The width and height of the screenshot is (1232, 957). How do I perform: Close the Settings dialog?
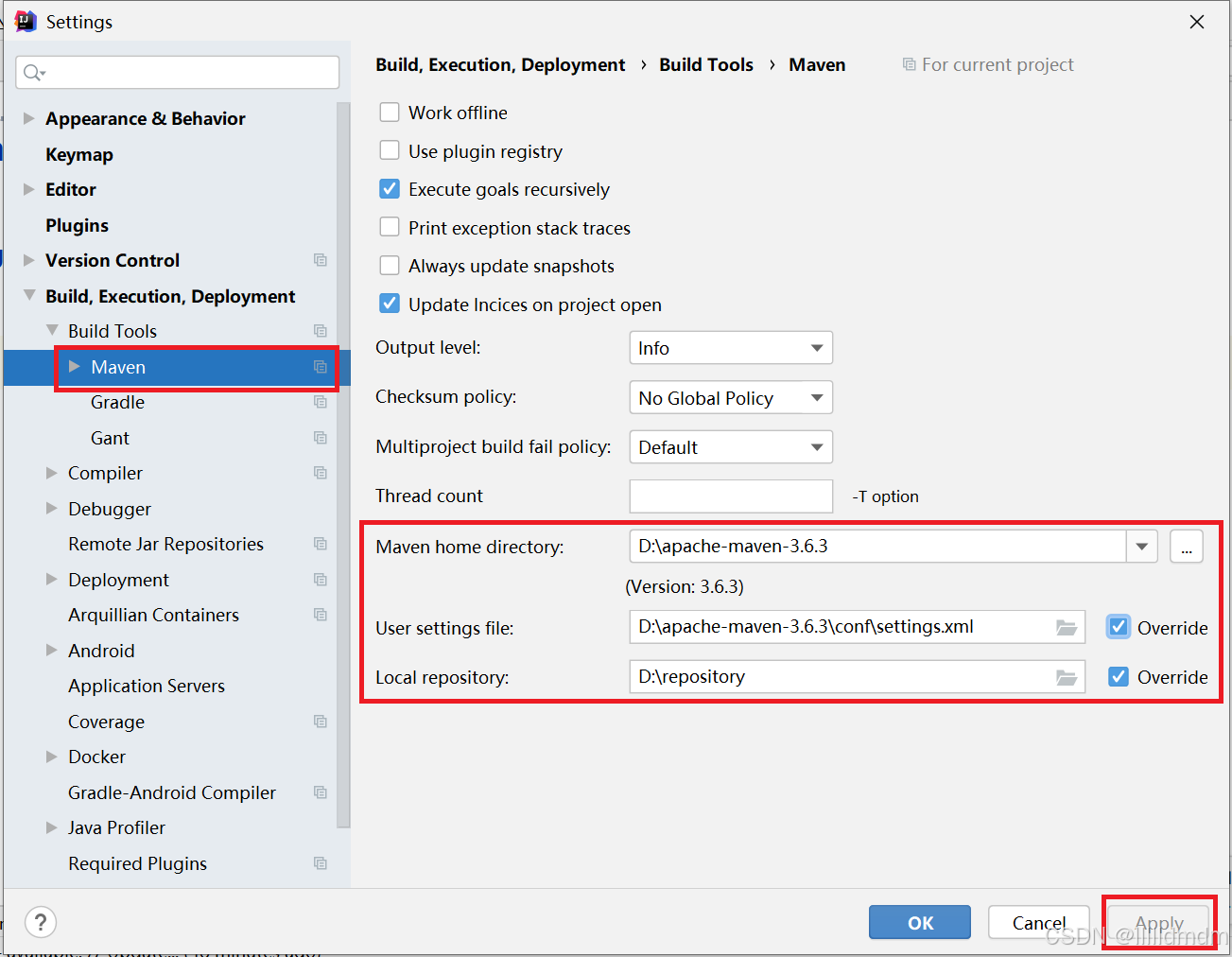(1197, 21)
